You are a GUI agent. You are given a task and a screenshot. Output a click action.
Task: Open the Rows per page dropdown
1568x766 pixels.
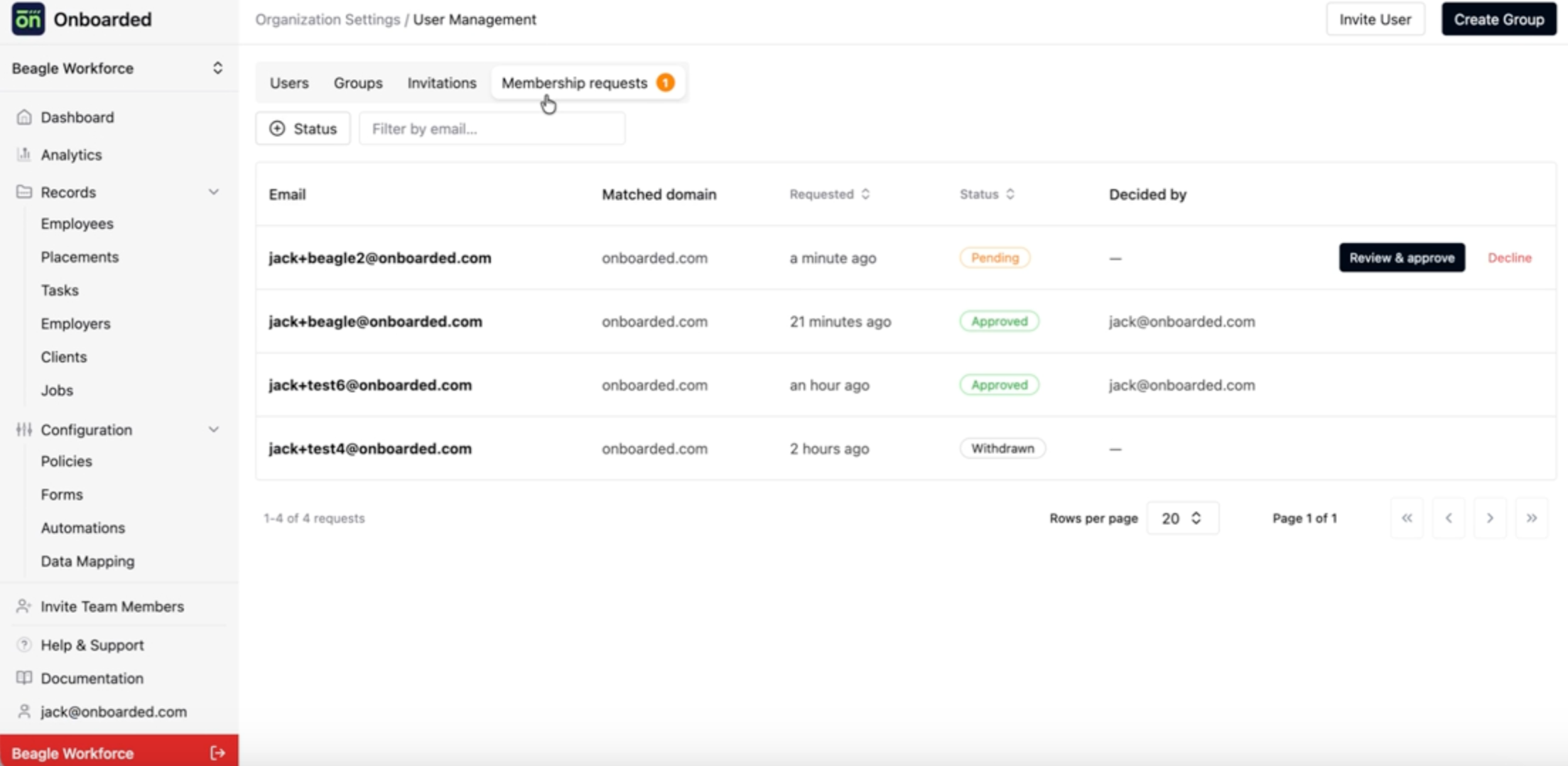pos(1183,518)
